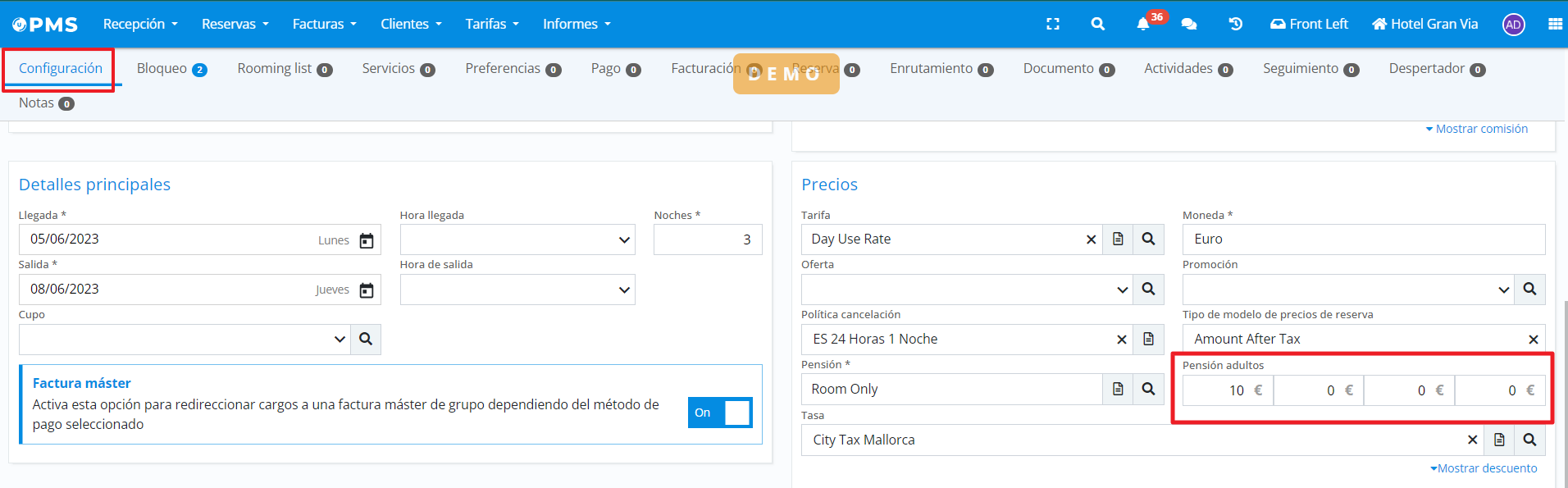Turn off the Factura máster switch
Viewport: 1568px width, 488px height.
(719, 413)
